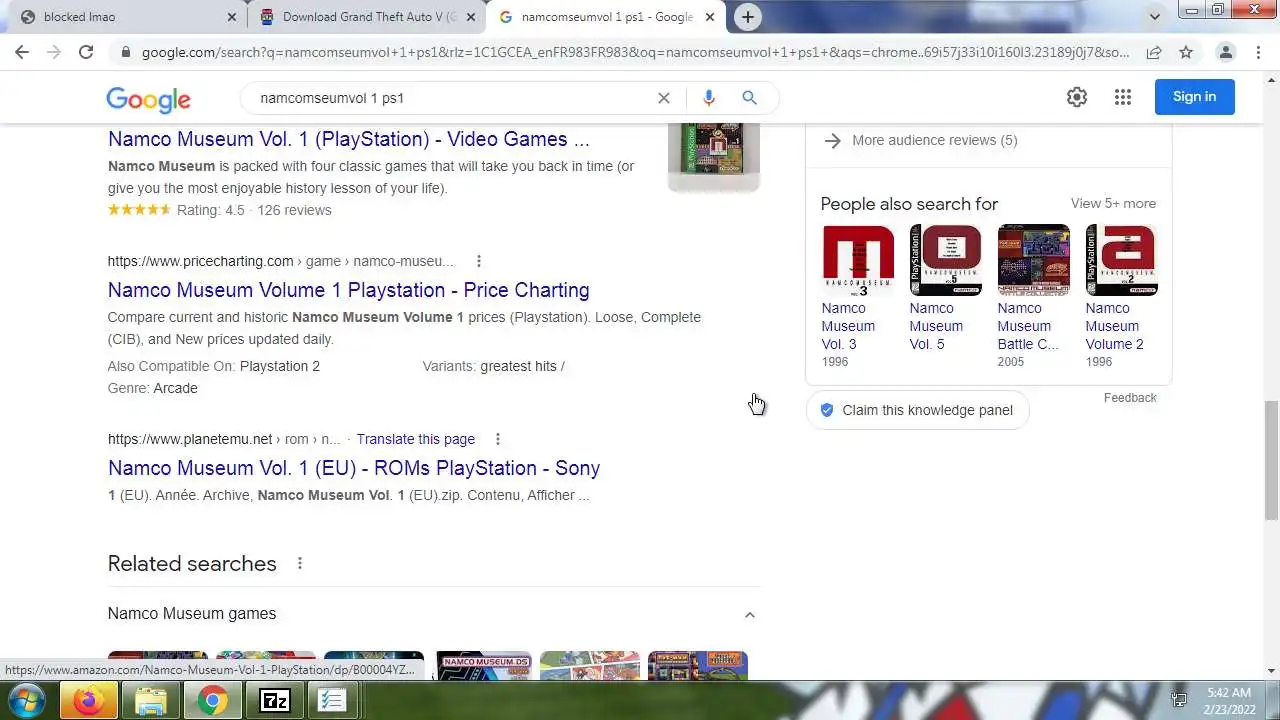
Task: Open Namco Museum Vol. 5 thumbnail
Action: click(x=945, y=260)
